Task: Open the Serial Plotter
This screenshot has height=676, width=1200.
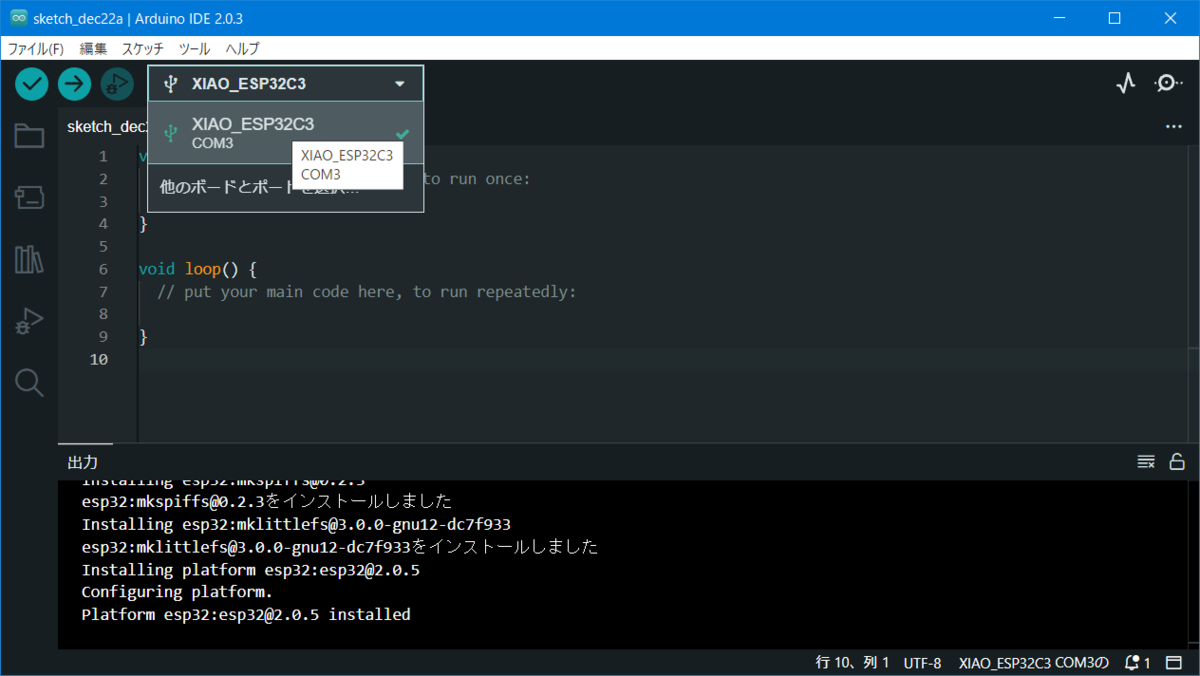Action: point(1126,84)
